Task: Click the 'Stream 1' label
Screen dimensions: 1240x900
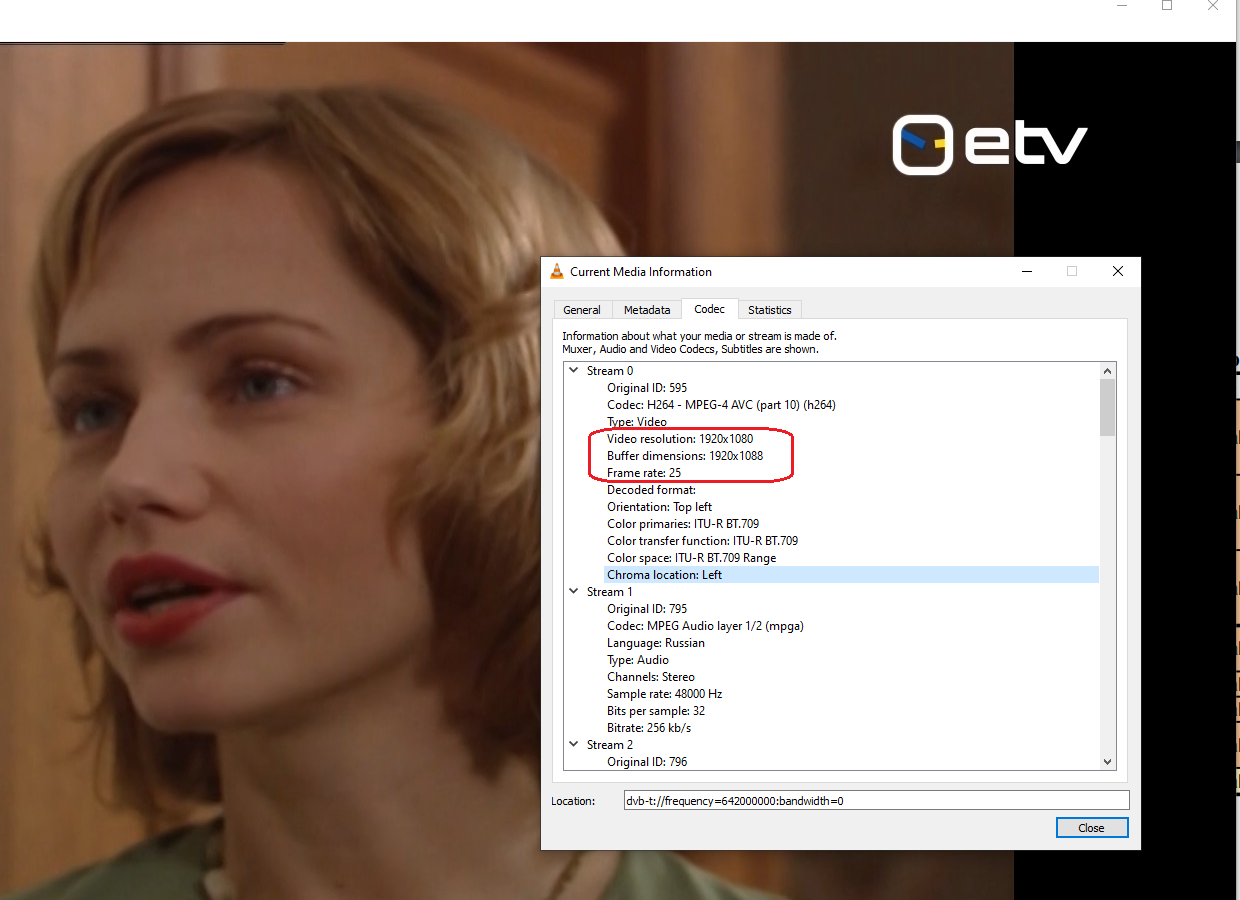Action: (x=610, y=592)
